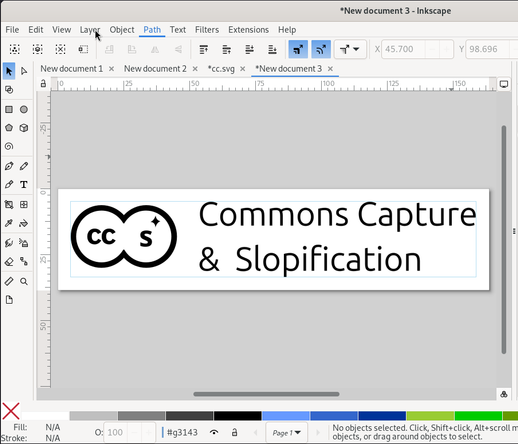Select the Selector arrow tool

pyautogui.click(x=9, y=71)
